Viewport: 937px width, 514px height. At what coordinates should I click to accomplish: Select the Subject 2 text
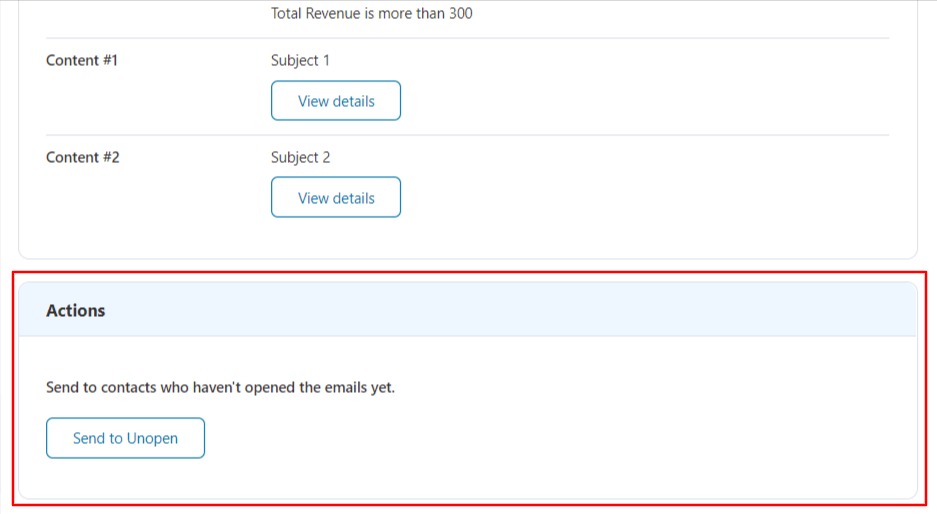pos(300,157)
